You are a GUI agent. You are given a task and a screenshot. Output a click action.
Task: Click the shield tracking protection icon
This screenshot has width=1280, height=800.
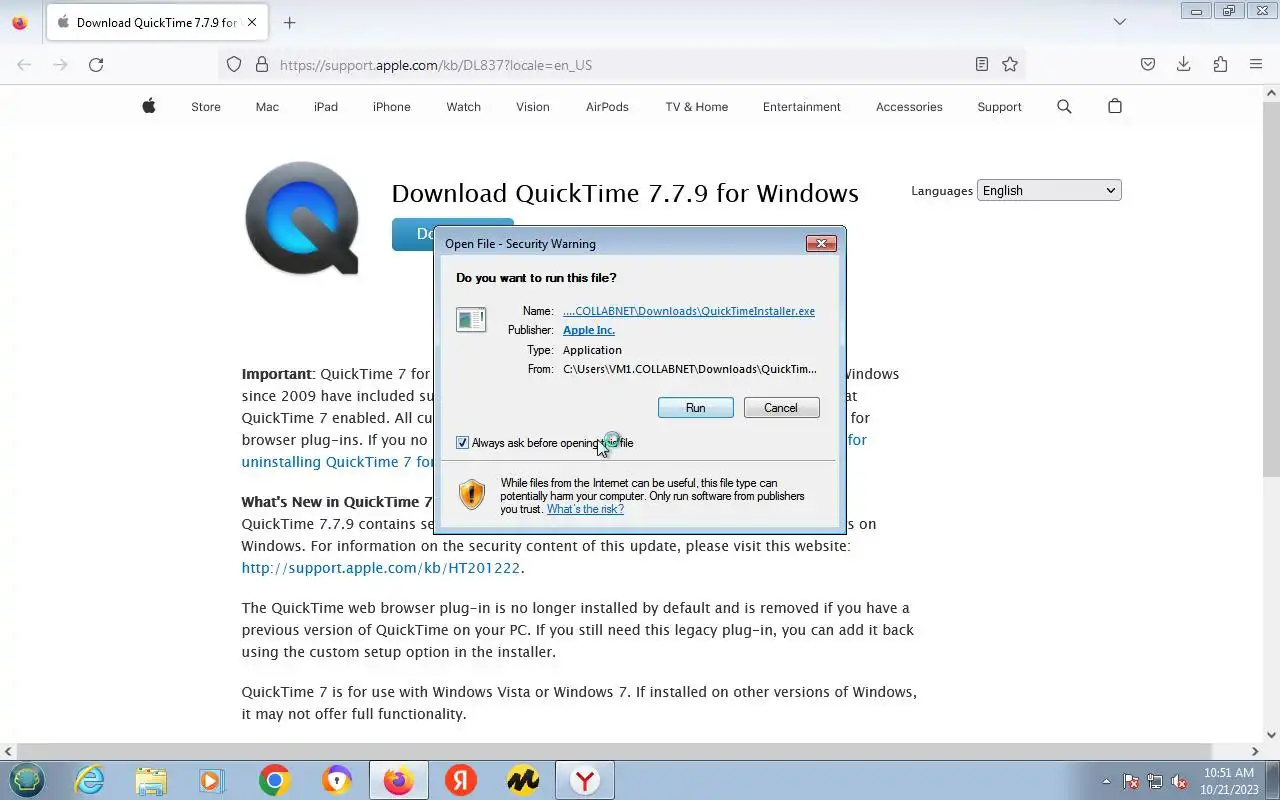tap(234, 64)
